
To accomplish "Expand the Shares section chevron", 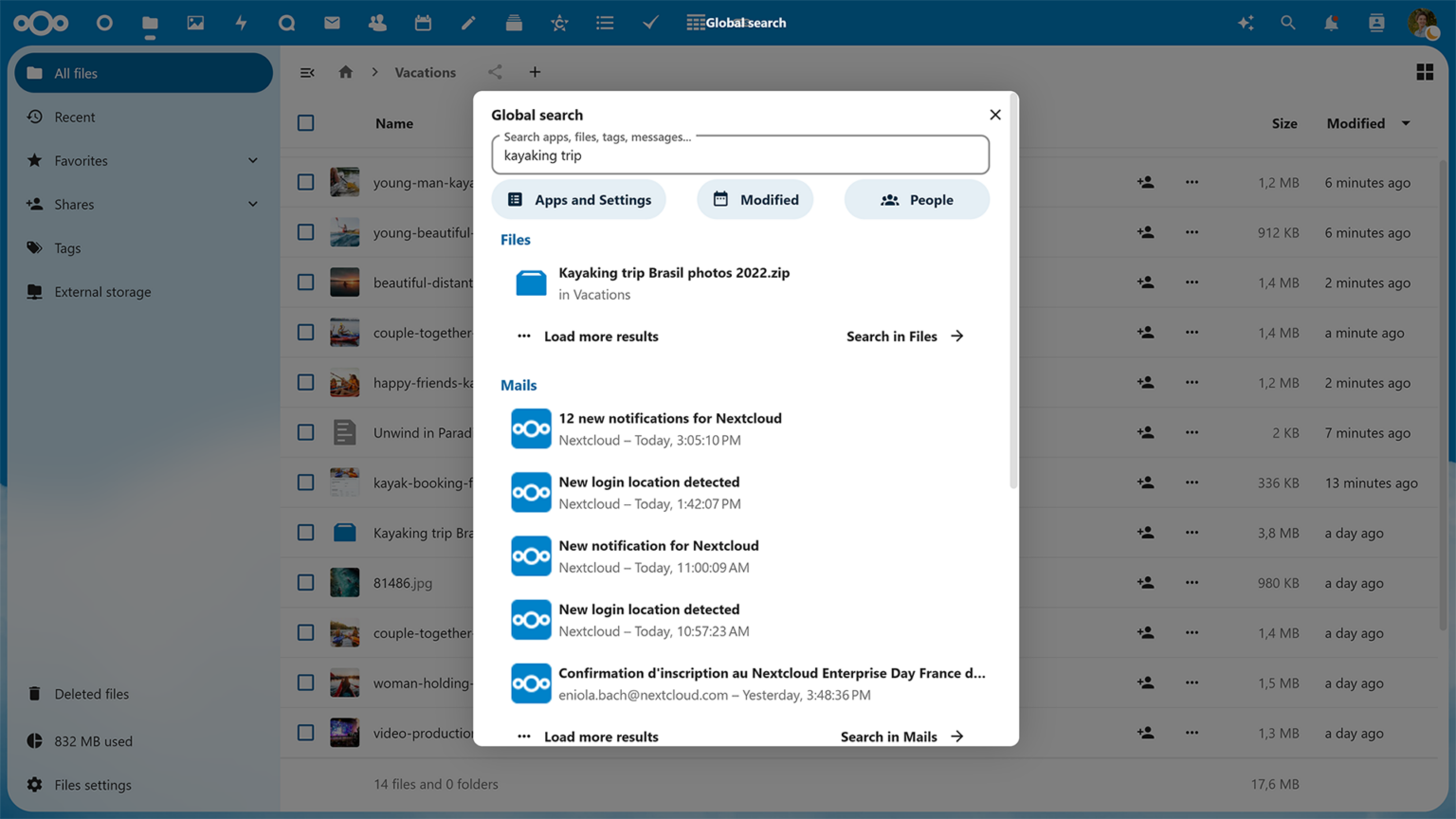I will (253, 205).
